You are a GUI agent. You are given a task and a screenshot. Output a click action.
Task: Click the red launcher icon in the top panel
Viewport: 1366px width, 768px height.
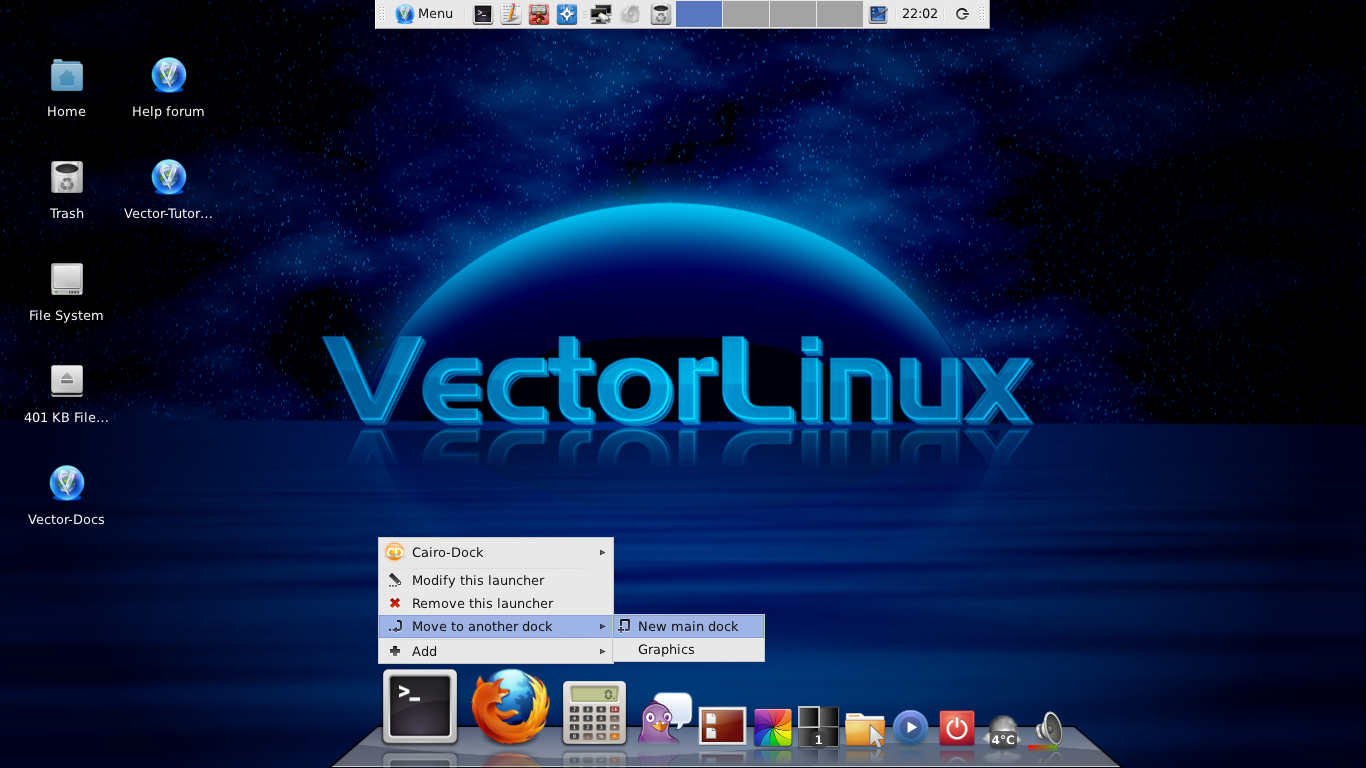click(539, 14)
